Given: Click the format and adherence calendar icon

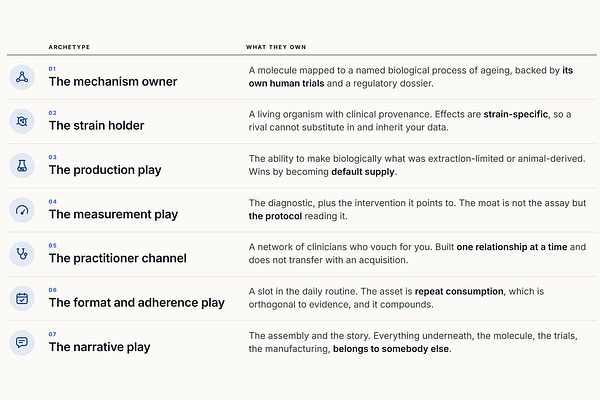Looking at the screenshot, I should click(x=22, y=299).
